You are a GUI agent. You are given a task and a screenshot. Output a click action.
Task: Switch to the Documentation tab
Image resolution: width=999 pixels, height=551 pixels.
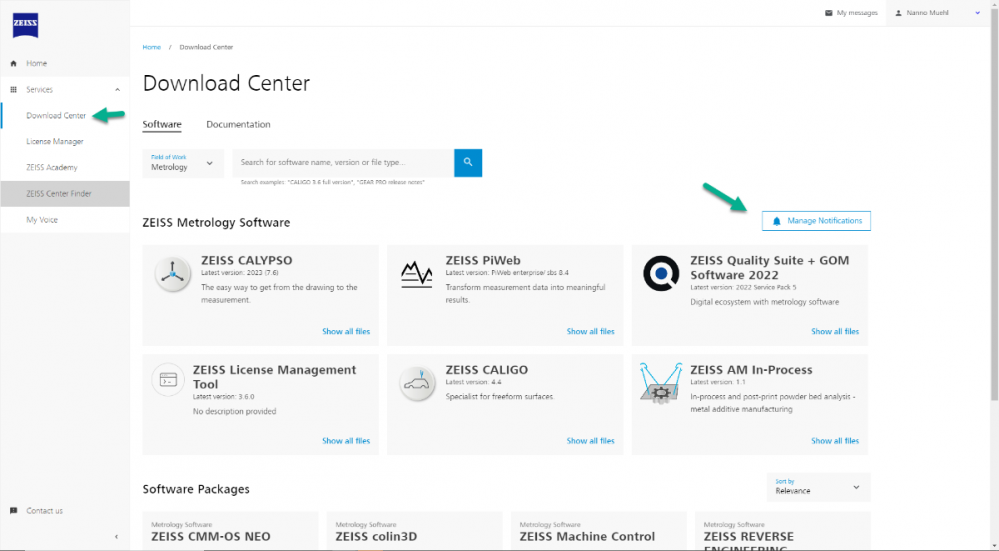[x=238, y=125]
